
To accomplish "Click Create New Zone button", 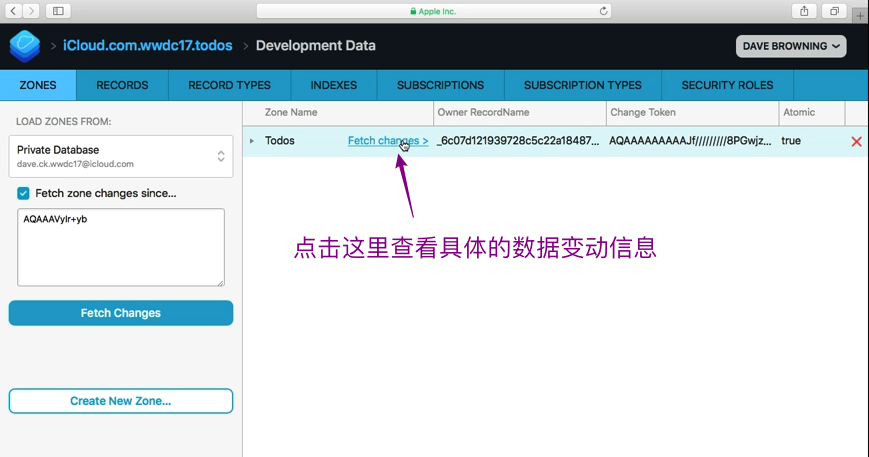I will click(x=121, y=401).
